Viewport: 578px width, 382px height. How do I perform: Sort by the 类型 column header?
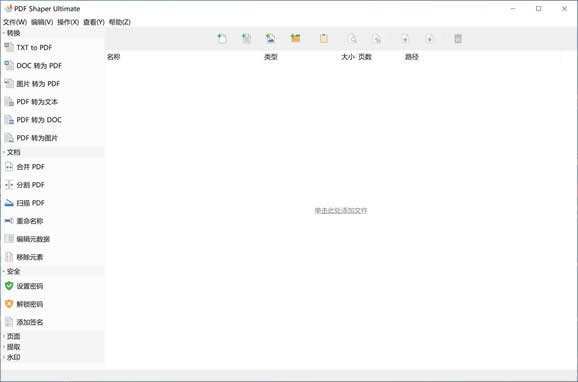[x=271, y=57]
